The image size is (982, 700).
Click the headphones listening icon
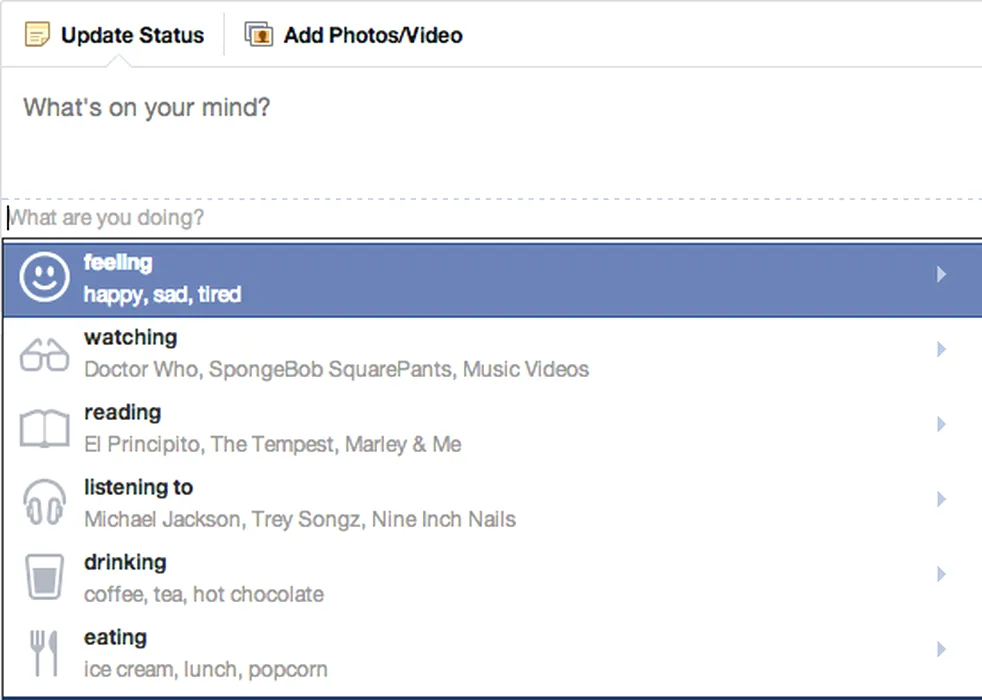tap(45, 503)
